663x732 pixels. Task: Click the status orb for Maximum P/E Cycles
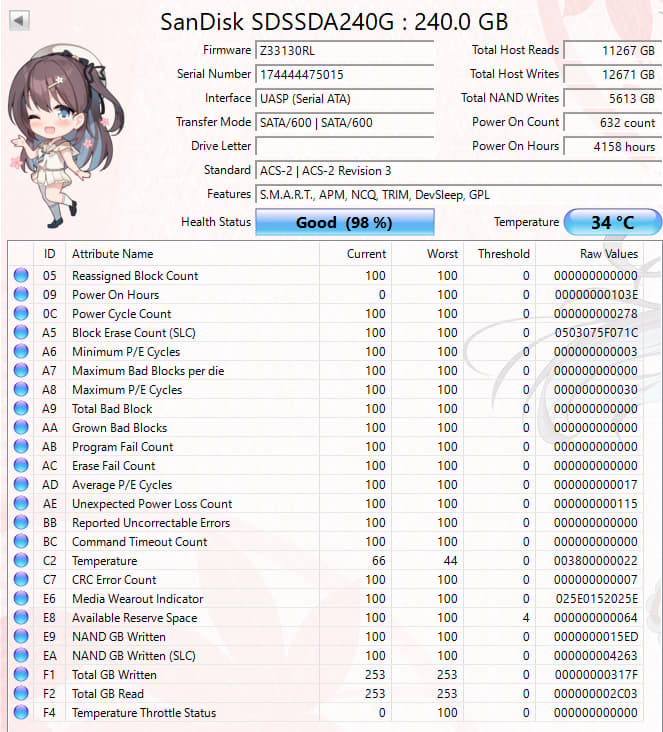click(21, 389)
